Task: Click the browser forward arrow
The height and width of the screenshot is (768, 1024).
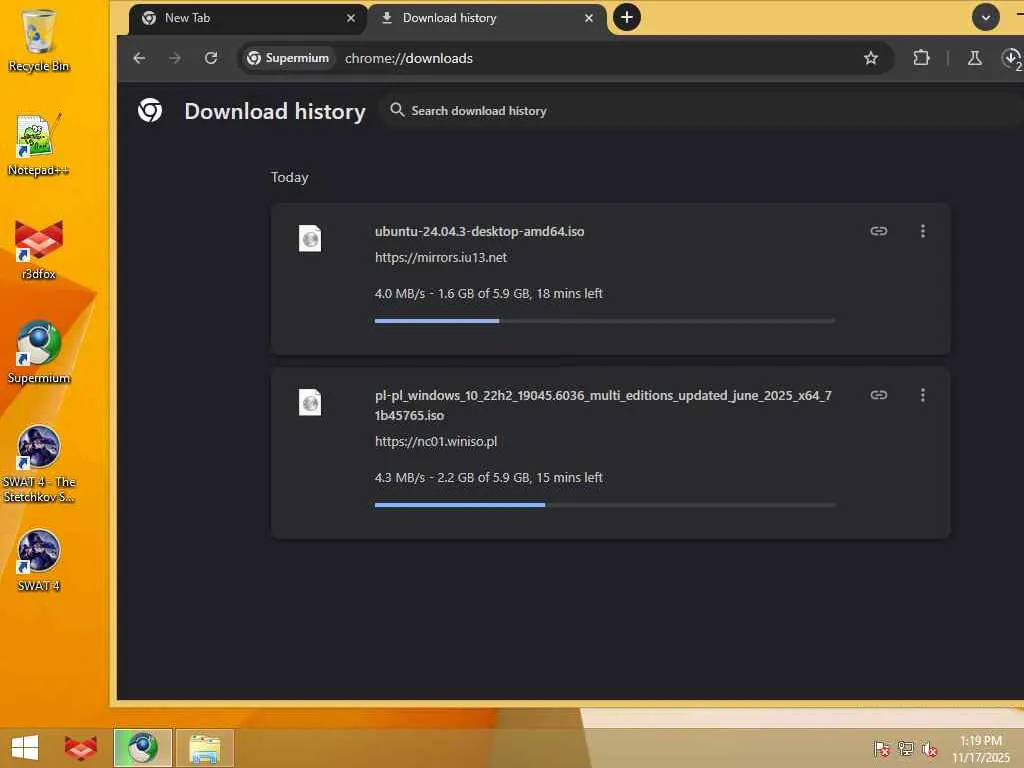Action: point(175,58)
